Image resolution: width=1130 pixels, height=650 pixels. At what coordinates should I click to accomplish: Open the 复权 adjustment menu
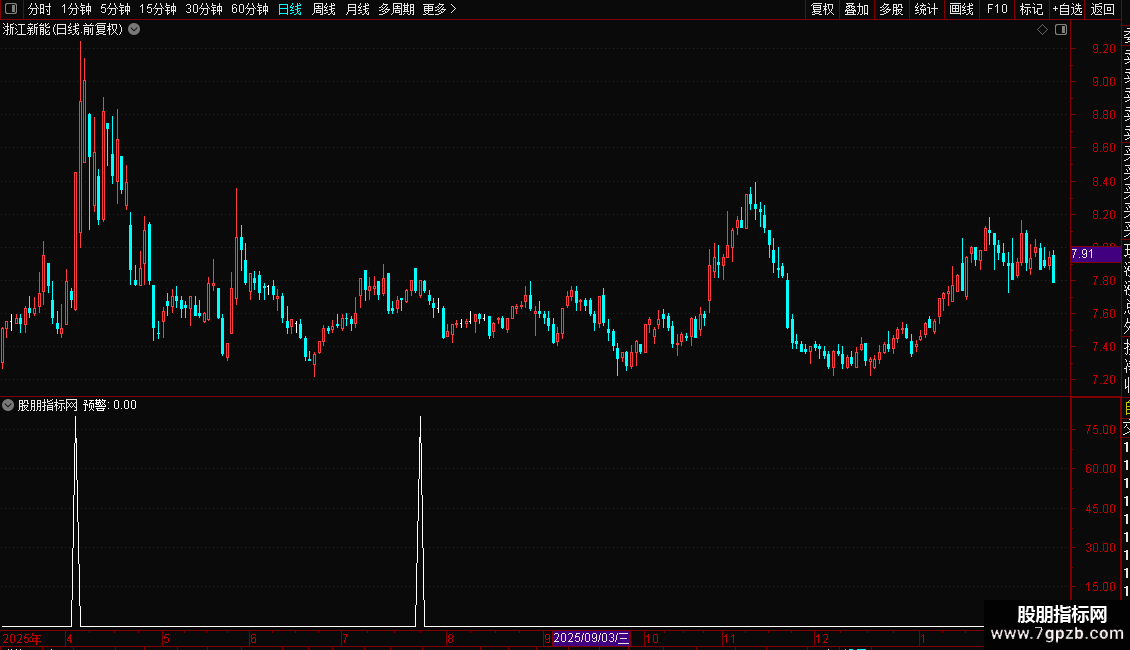[822, 9]
